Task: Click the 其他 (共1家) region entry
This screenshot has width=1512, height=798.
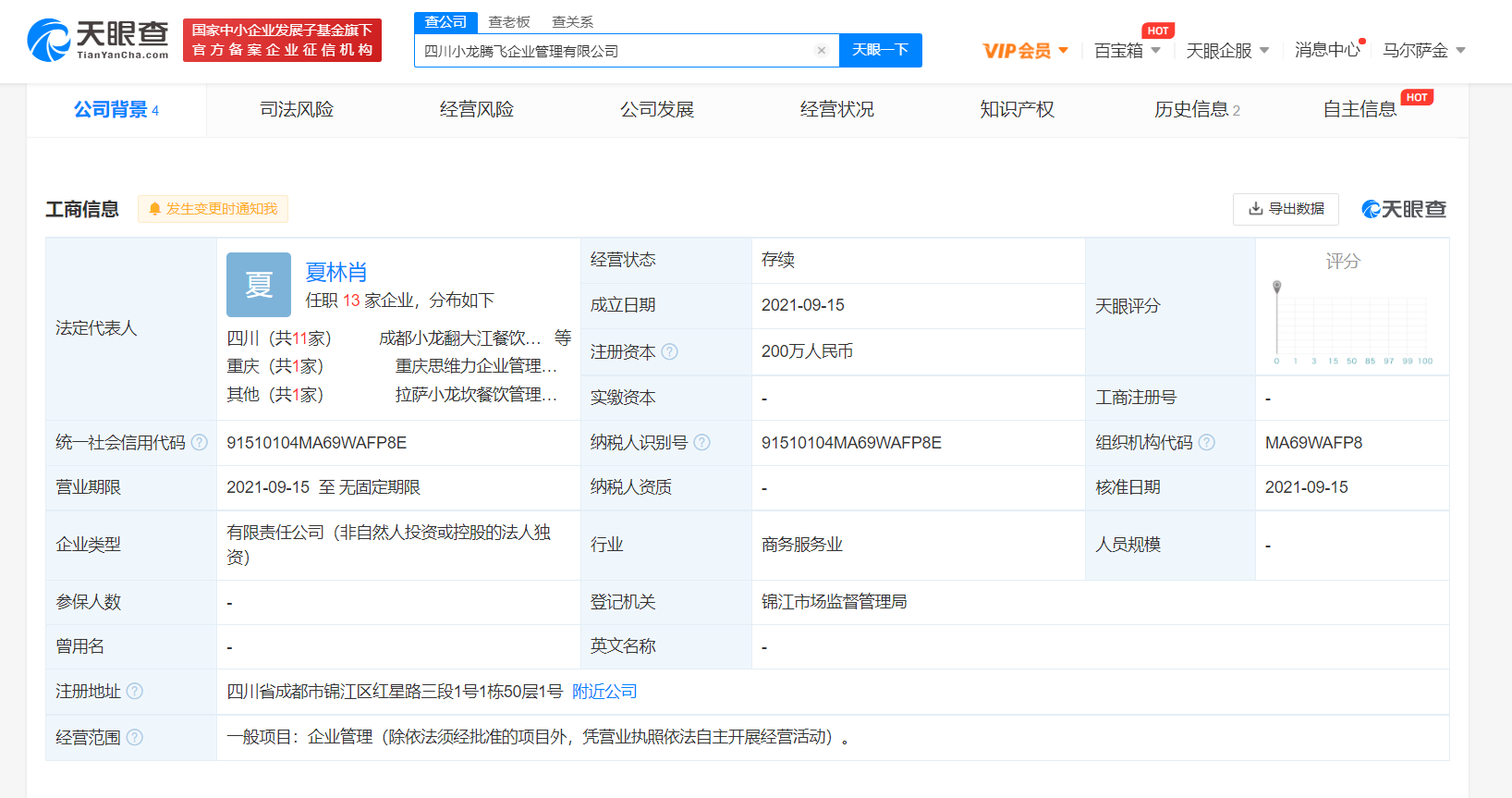Action: pyautogui.click(x=275, y=395)
